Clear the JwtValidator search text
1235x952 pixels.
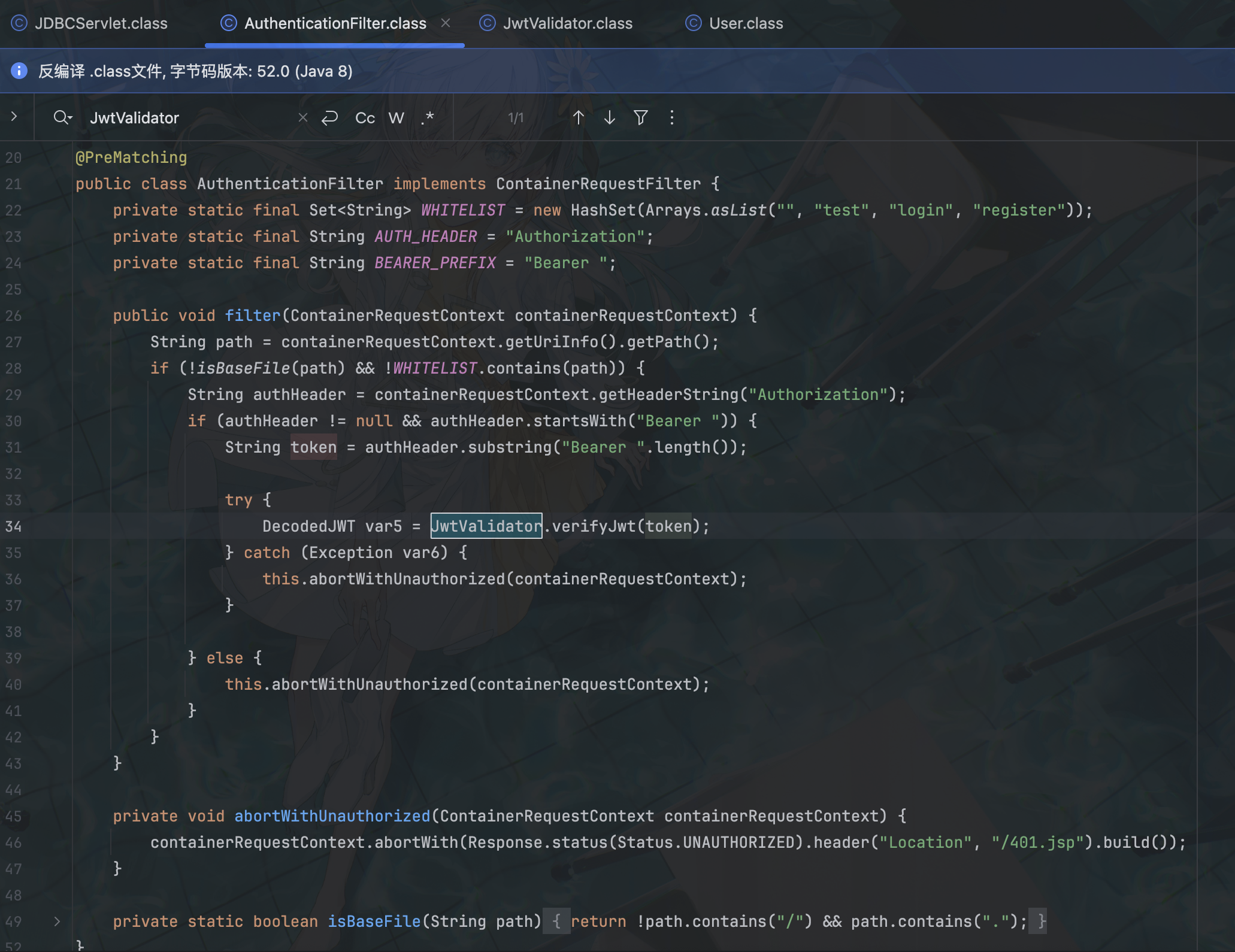click(x=303, y=118)
